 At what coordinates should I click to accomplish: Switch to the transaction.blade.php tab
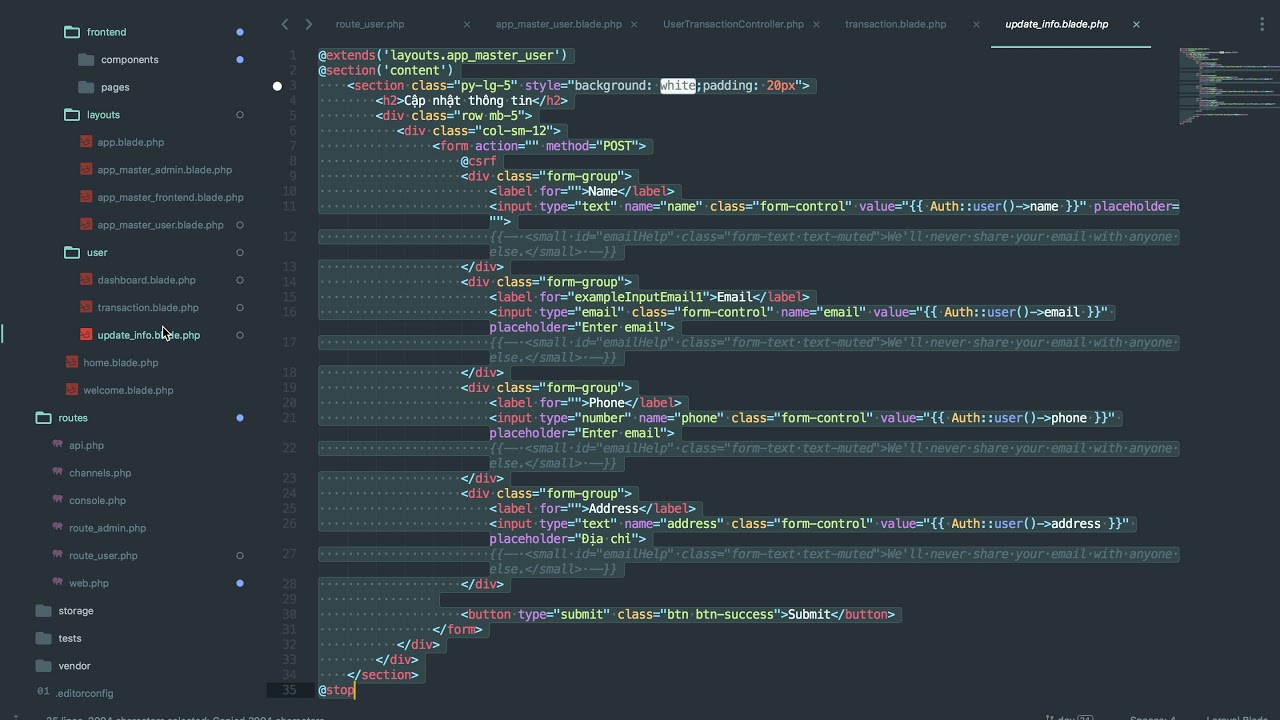(895, 24)
